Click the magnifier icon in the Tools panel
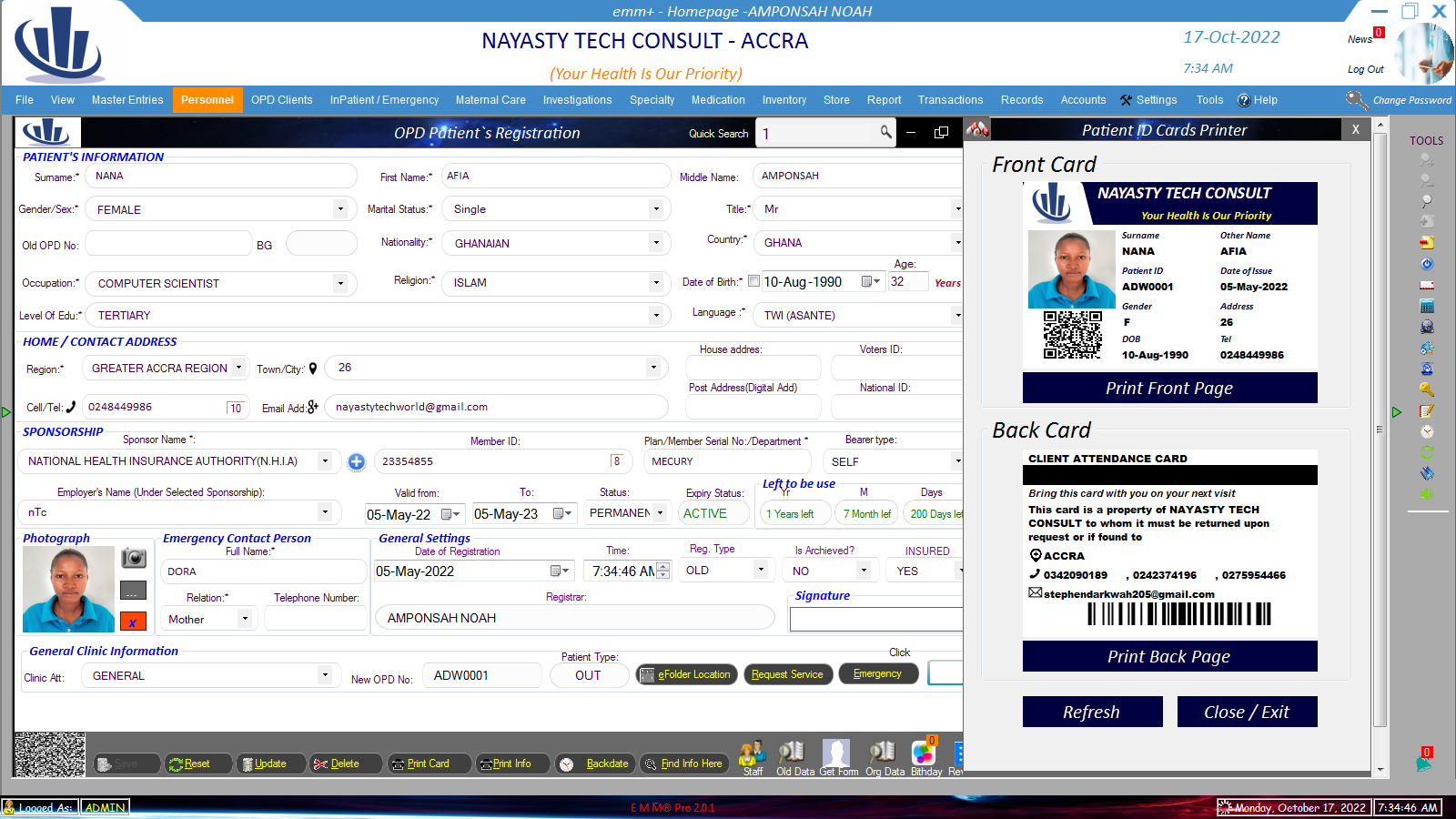Image resolution: width=1456 pixels, height=819 pixels. tap(1427, 201)
